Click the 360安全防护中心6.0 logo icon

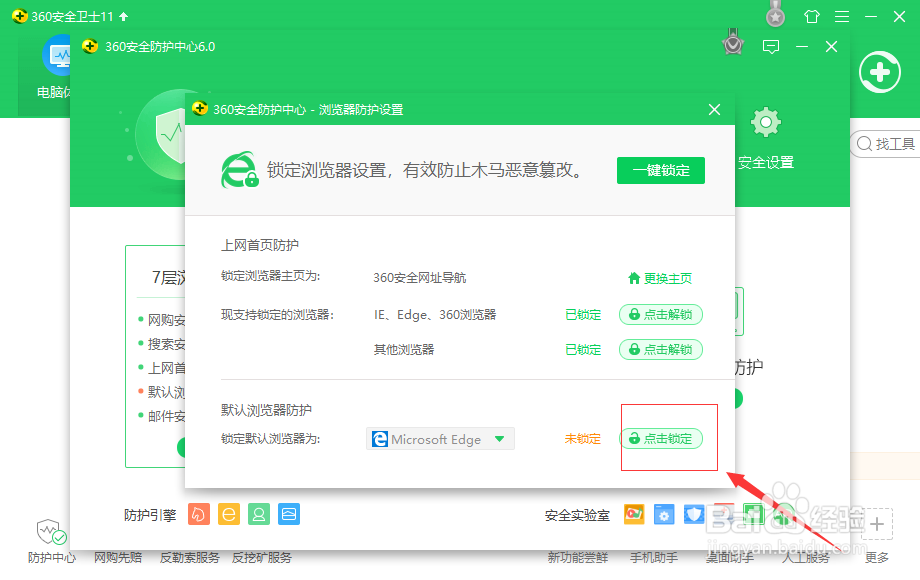coord(90,46)
